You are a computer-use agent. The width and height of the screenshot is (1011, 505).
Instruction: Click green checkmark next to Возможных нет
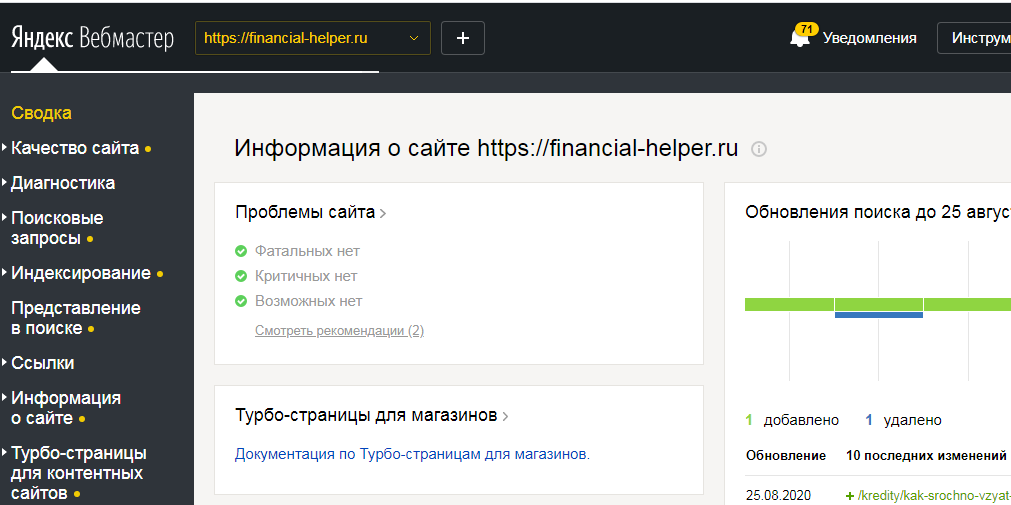pos(240,301)
